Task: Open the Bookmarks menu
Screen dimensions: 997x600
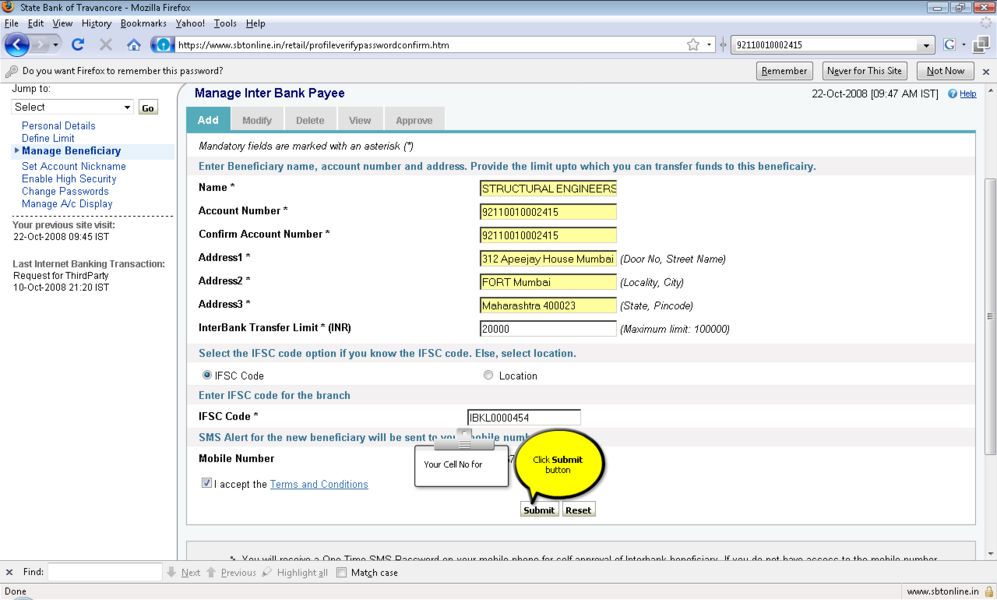Action: (143, 23)
